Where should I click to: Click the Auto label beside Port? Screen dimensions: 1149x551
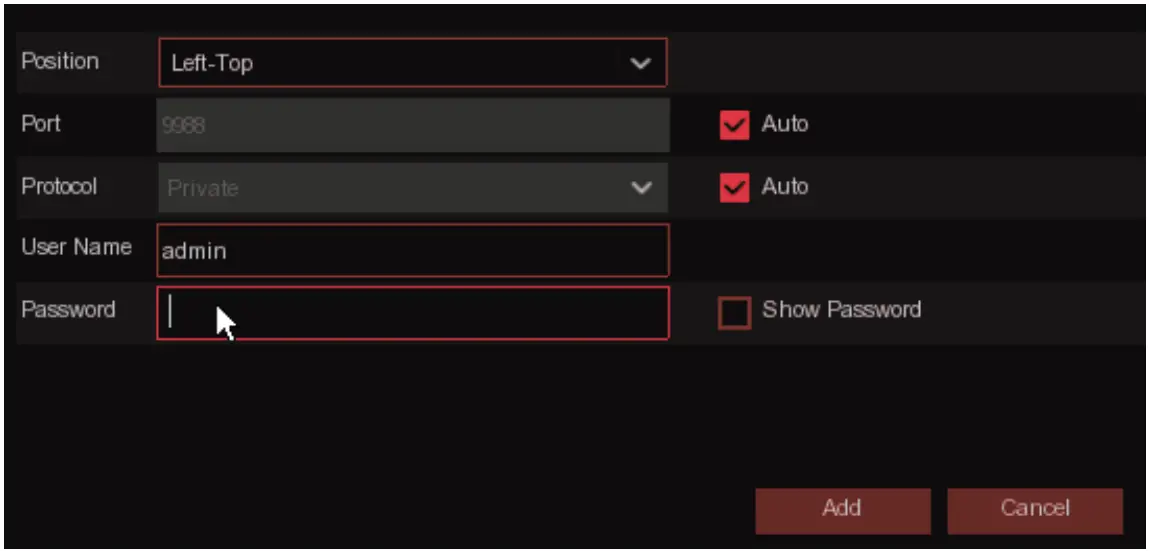pos(785,125)
